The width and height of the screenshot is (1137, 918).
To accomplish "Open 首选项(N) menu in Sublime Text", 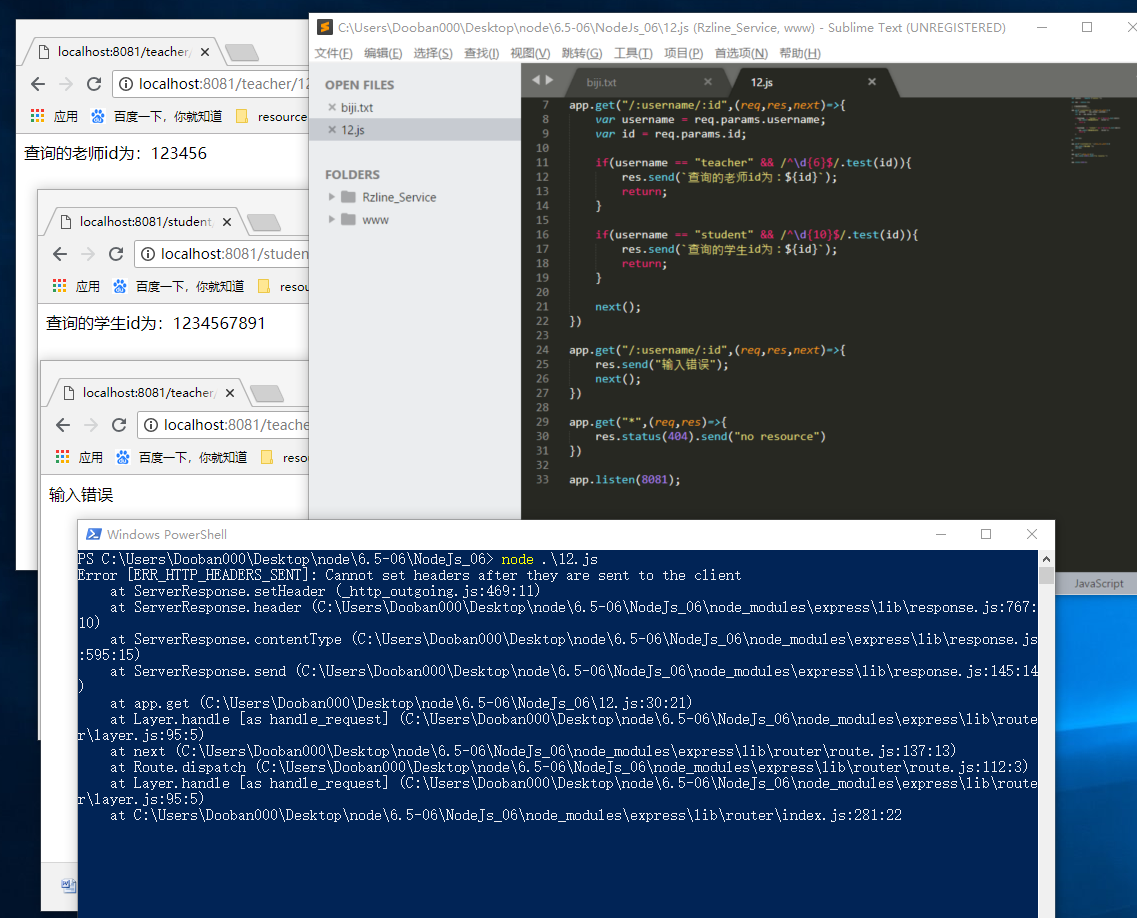I will point(741,53).
